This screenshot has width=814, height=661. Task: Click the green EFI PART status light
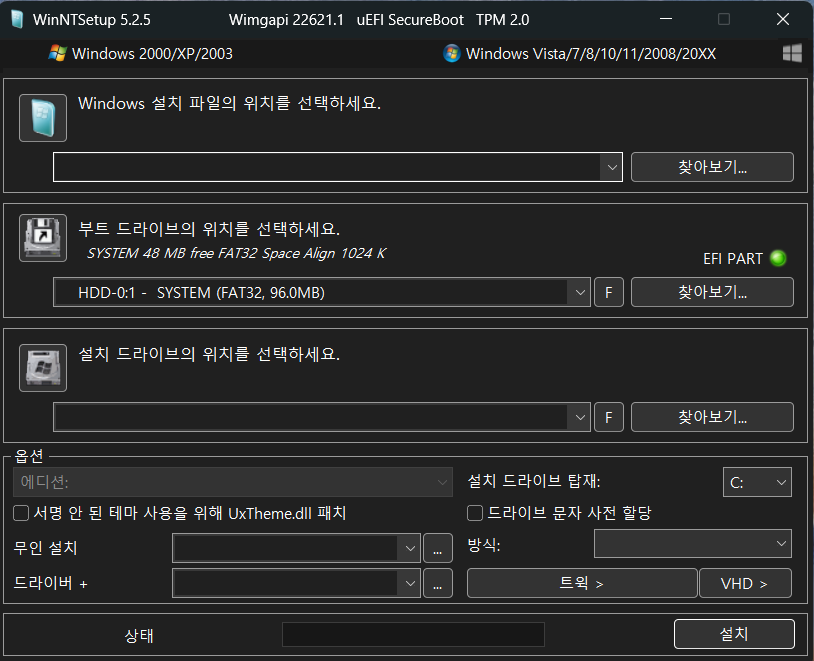(778, 258)
